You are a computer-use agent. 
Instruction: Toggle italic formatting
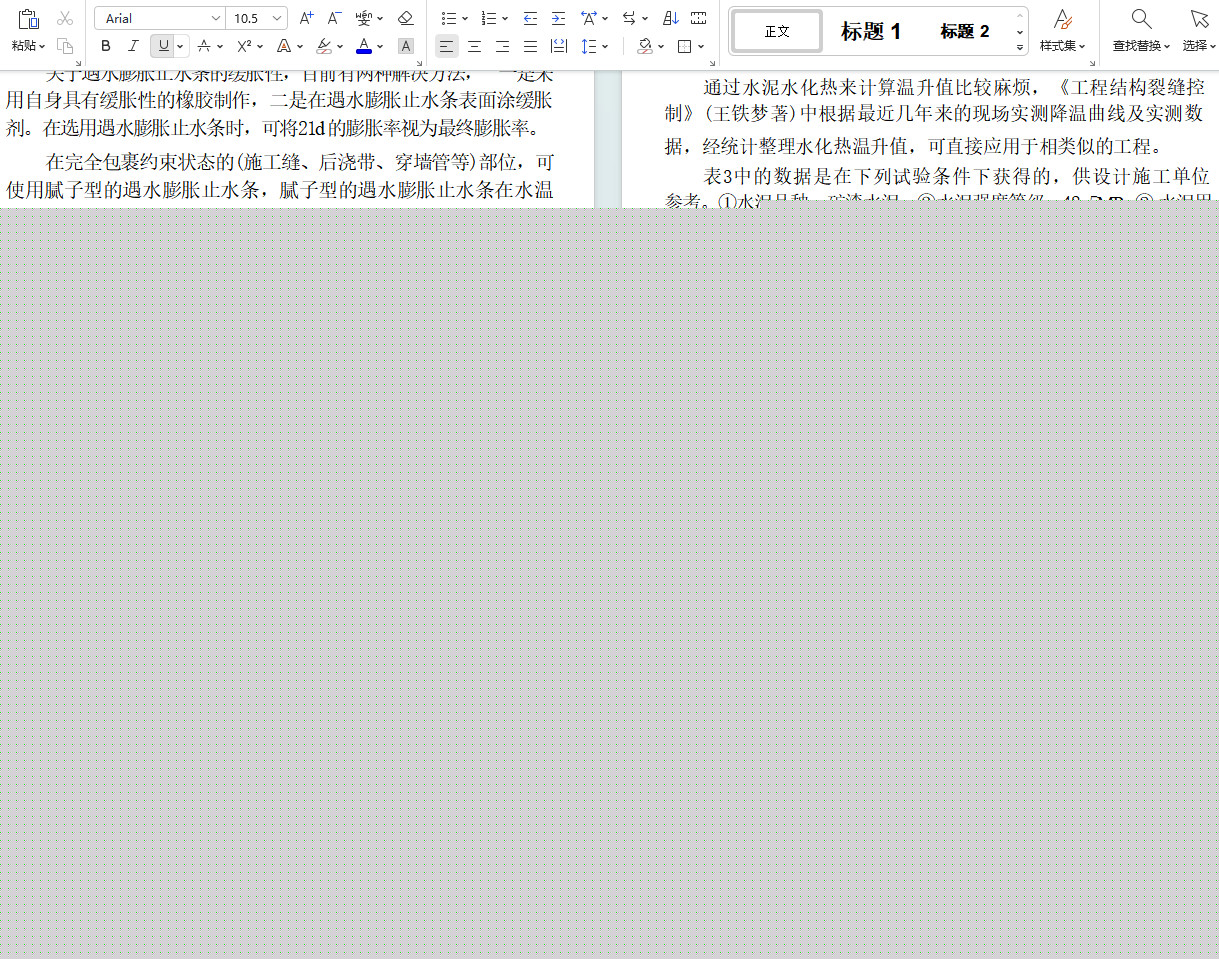click(x=133, y=46)
